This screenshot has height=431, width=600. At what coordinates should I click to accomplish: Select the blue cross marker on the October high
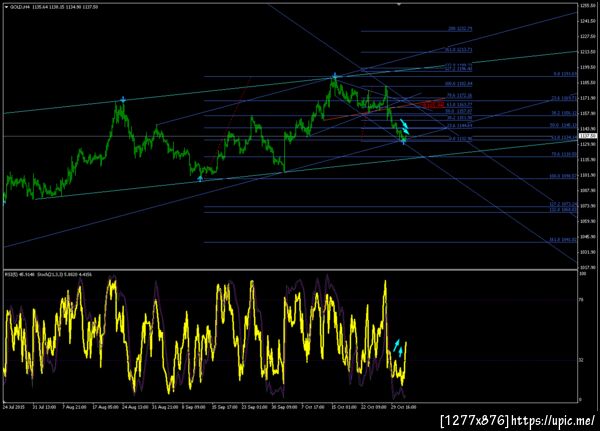point(334,76)
